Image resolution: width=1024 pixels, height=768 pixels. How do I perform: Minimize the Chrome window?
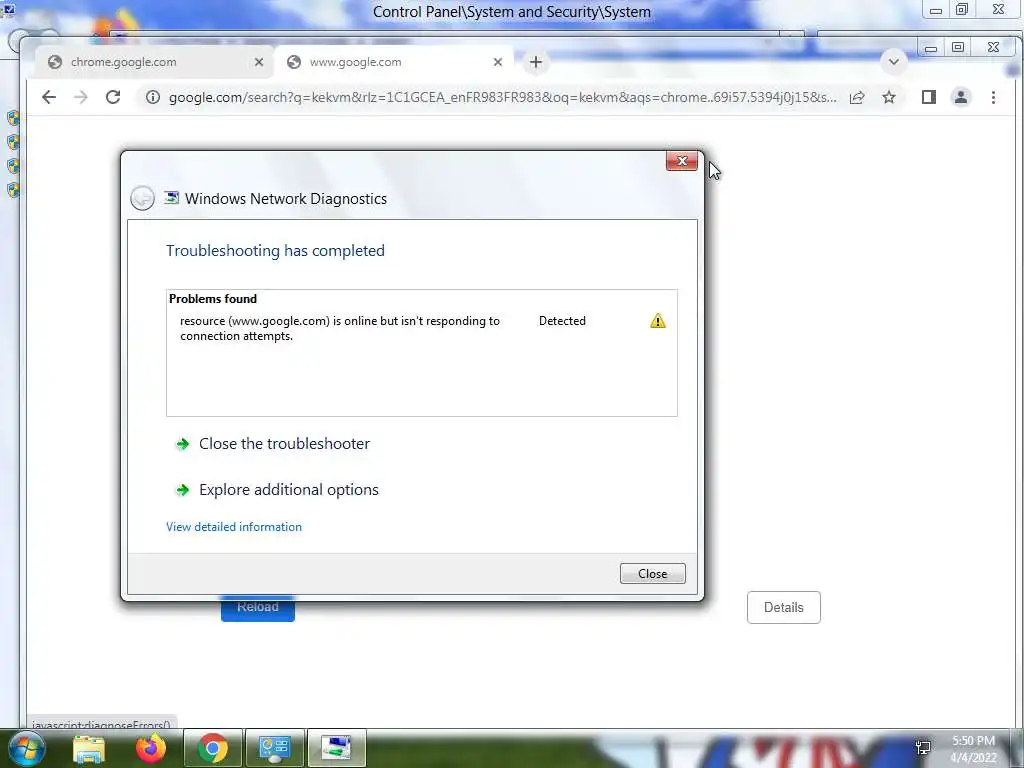pyautogui.click(x=931, y=48)
